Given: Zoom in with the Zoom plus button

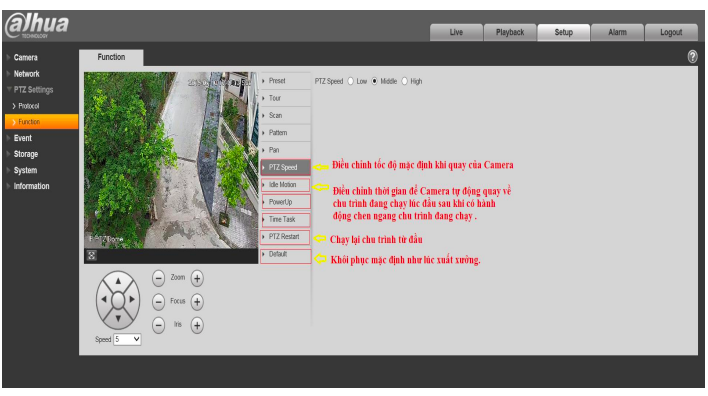Looking at the screenshot, I should tap(197, 278).
